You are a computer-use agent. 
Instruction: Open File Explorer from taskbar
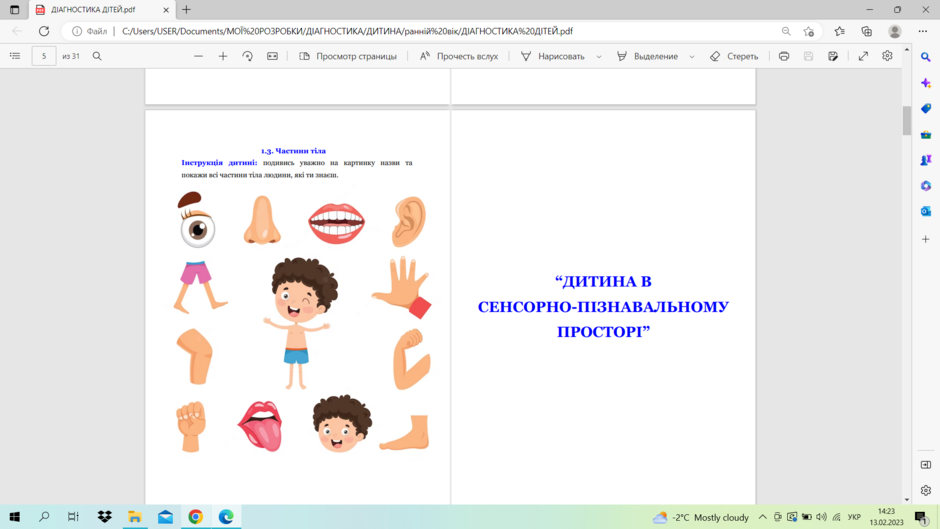[135, 516]
